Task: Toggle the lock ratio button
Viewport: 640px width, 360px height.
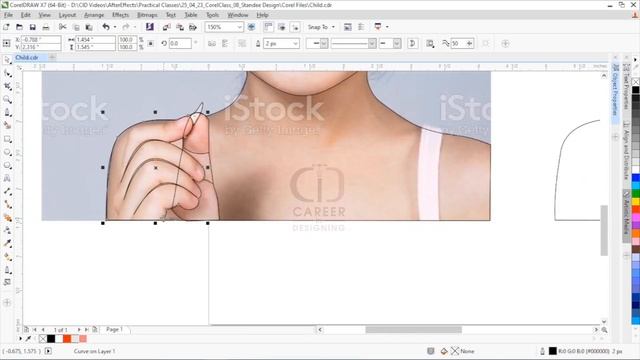Action: click(x=151, y=43)
